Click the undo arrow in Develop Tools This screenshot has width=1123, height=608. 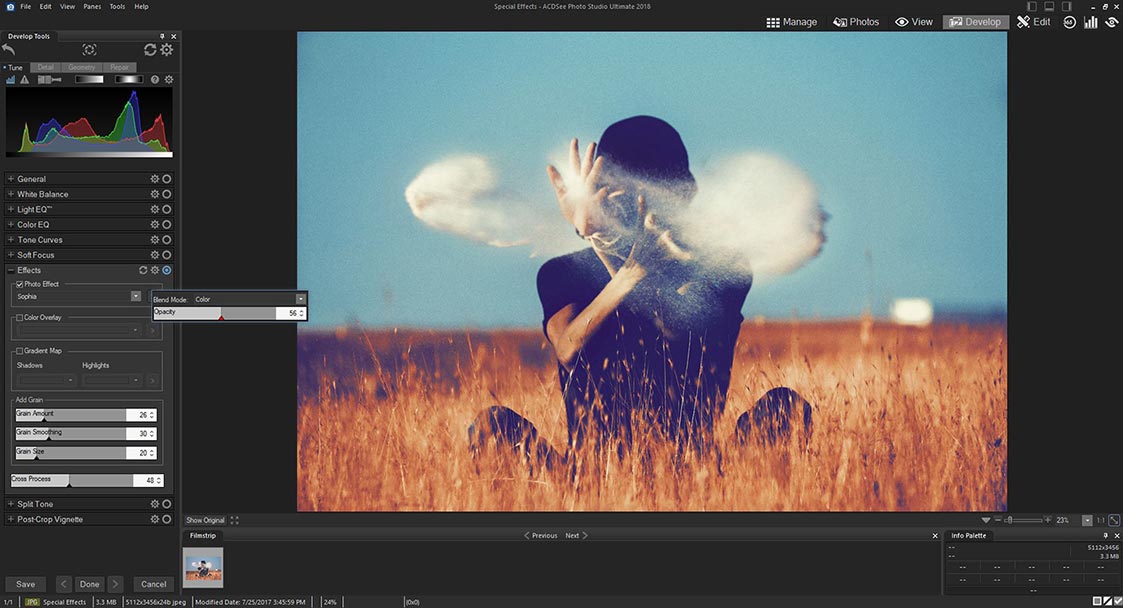click(x=9, y=49)
